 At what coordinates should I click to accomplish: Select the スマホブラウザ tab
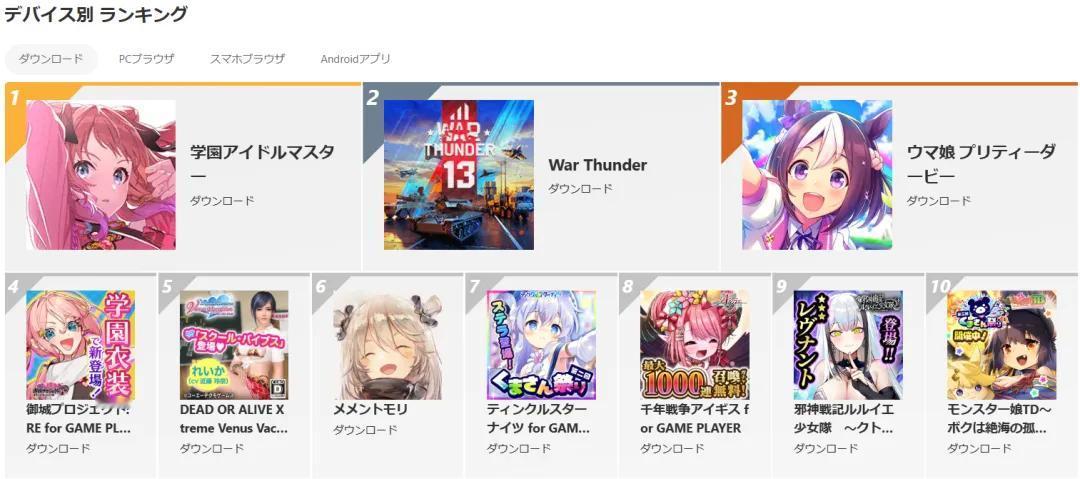pyautogui.click(x=247, y=59)
